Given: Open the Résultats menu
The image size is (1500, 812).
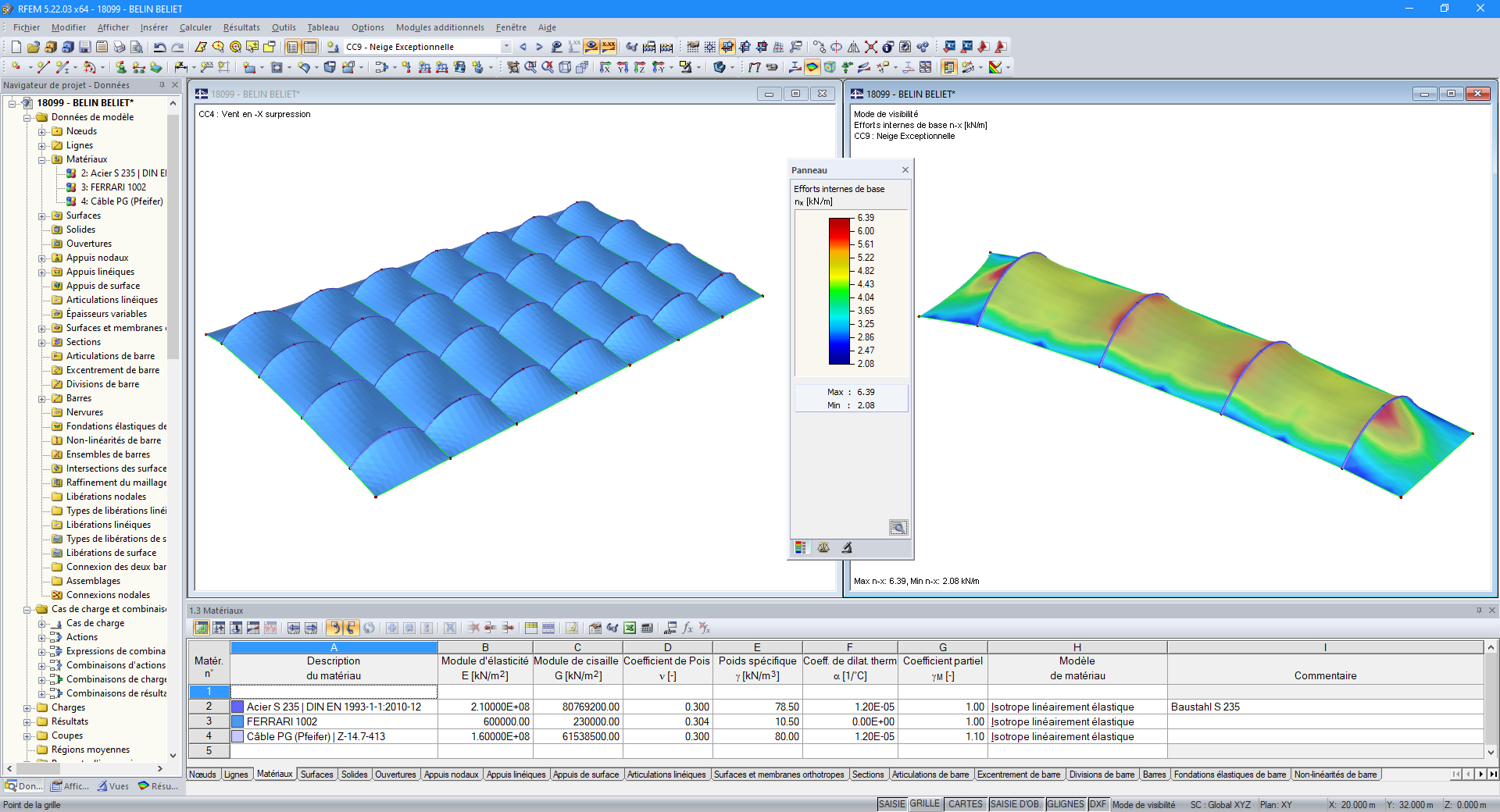Looking at the screenshot, I should point(241,27).
